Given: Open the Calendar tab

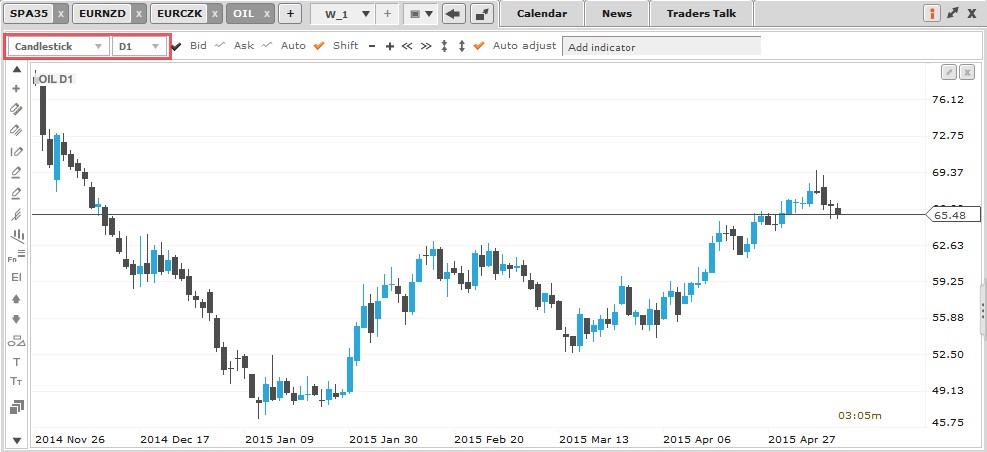Looking at the screenshot, I should tap(542, 14).
